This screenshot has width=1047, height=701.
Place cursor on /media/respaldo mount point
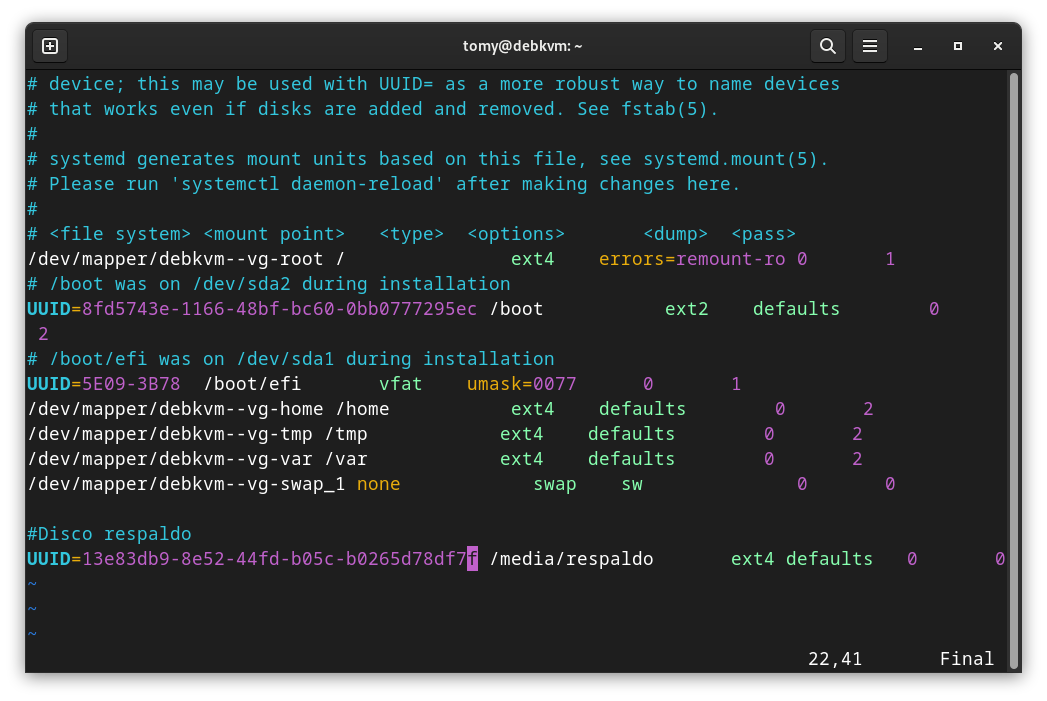pyautogui.click(x=571, y=559)
